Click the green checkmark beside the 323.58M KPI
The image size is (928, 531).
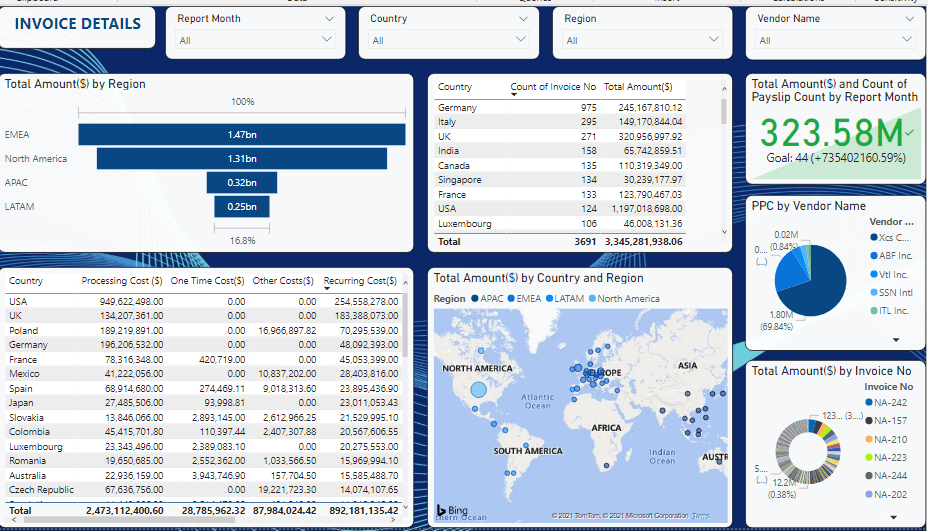pos(909,133)
